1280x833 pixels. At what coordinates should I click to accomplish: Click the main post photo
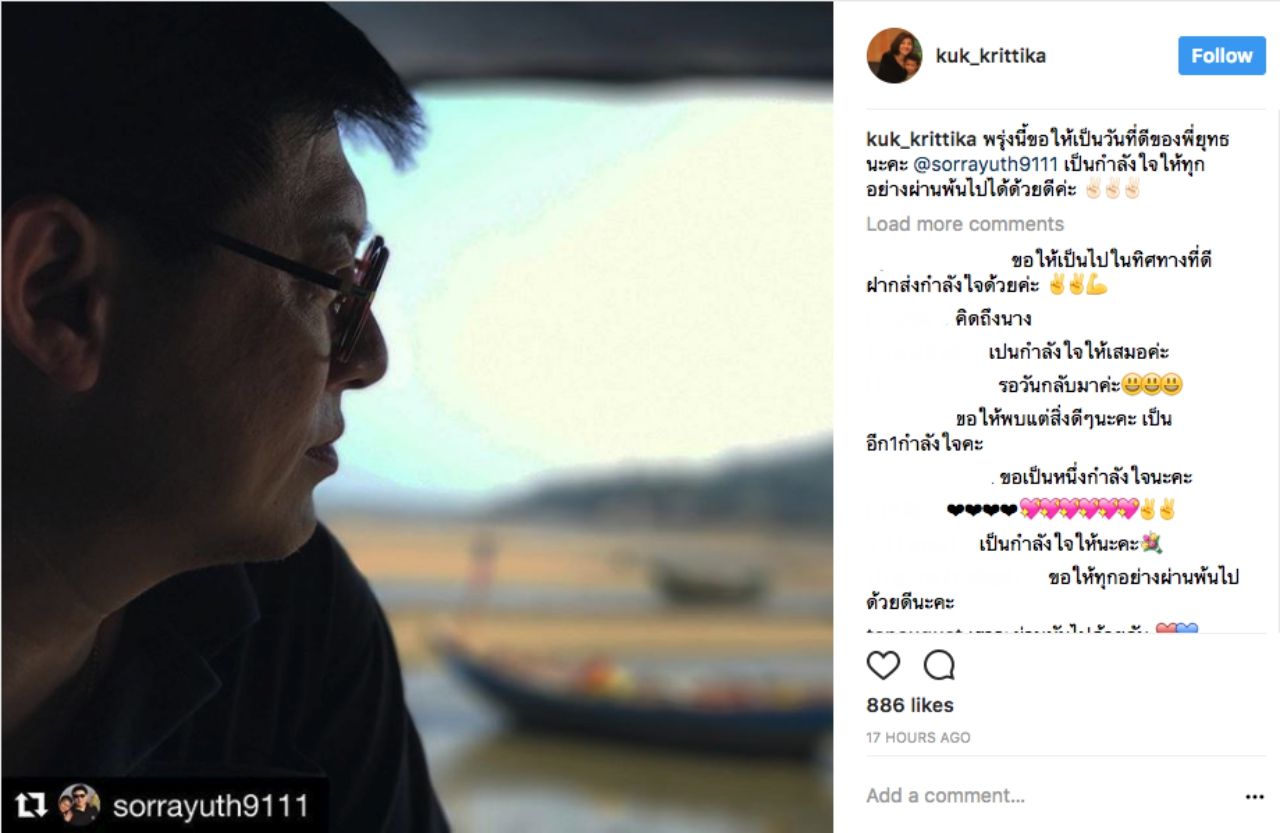click(416, 416)
